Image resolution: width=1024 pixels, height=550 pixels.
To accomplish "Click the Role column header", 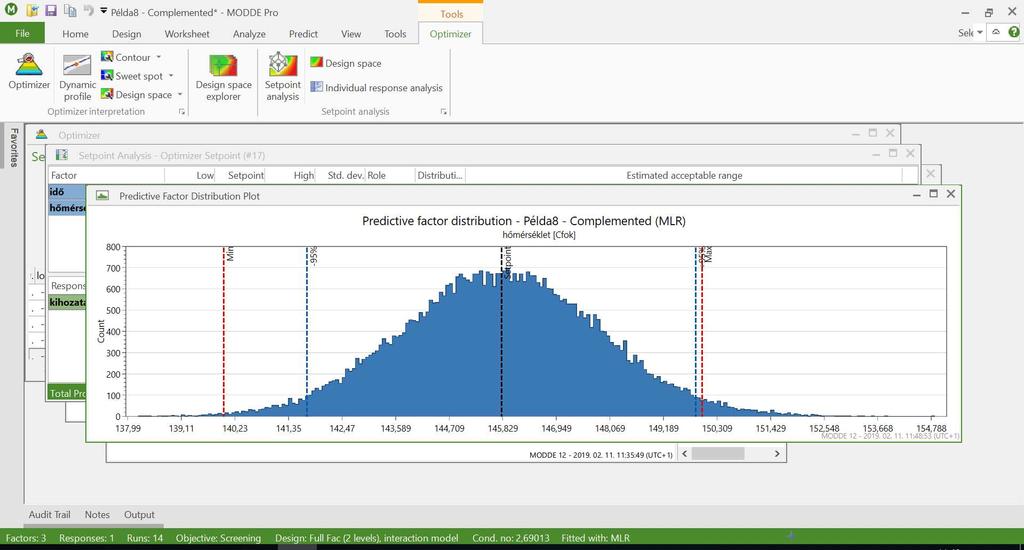I will 390,175.
